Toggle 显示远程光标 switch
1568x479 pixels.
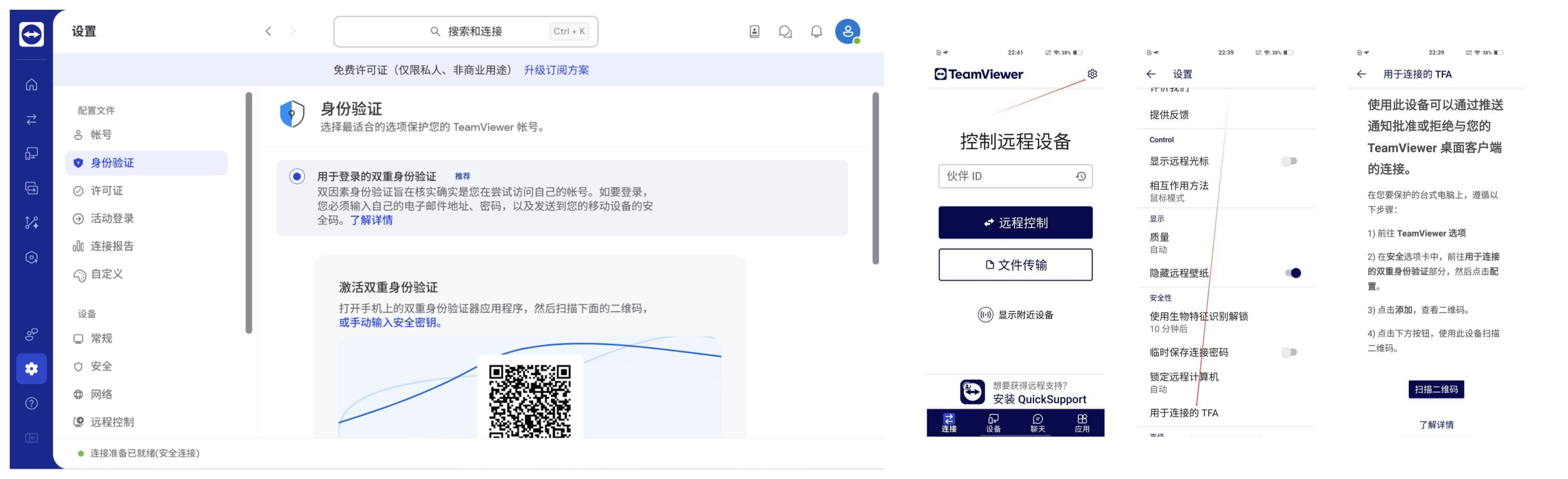click(x=1289, y=161)
